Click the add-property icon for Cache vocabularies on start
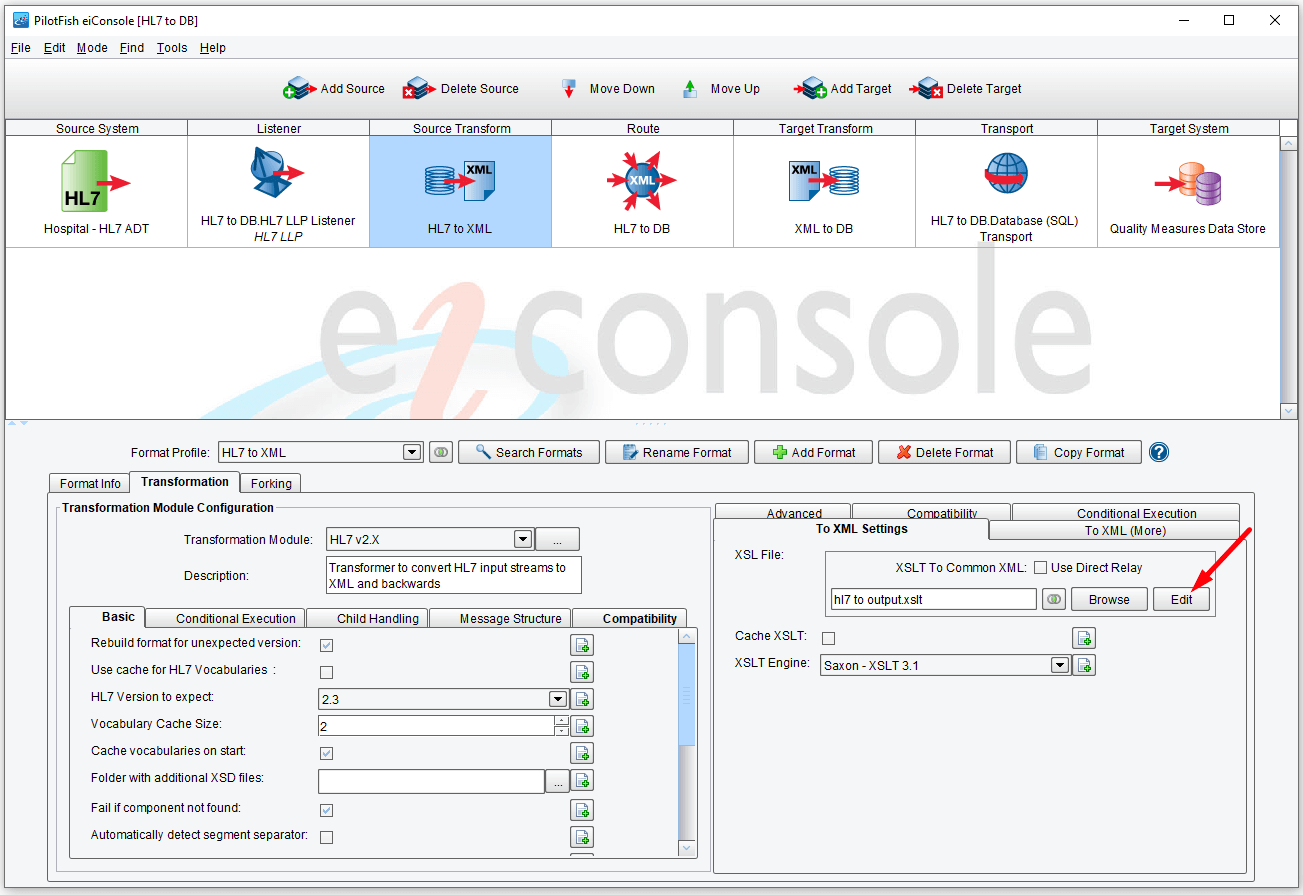Screen dimensions: 1303x895 [582, 753]
